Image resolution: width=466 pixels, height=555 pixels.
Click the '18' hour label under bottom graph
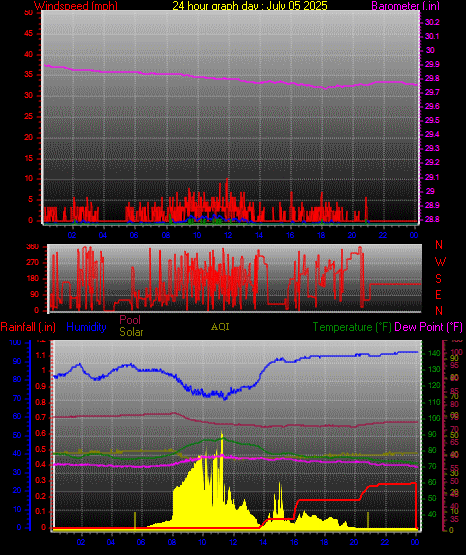point(324,542)
